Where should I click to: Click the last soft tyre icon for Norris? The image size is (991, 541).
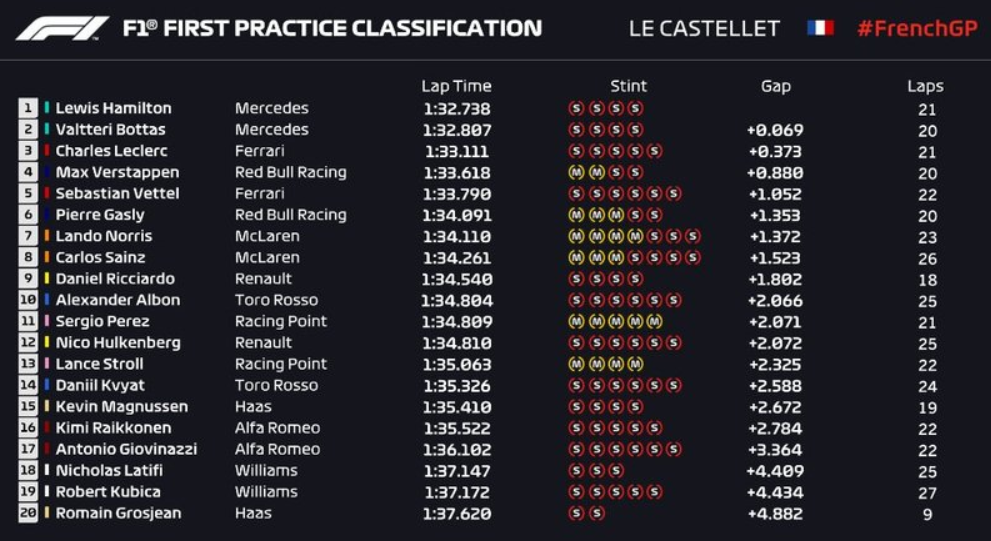coord(693,236)
